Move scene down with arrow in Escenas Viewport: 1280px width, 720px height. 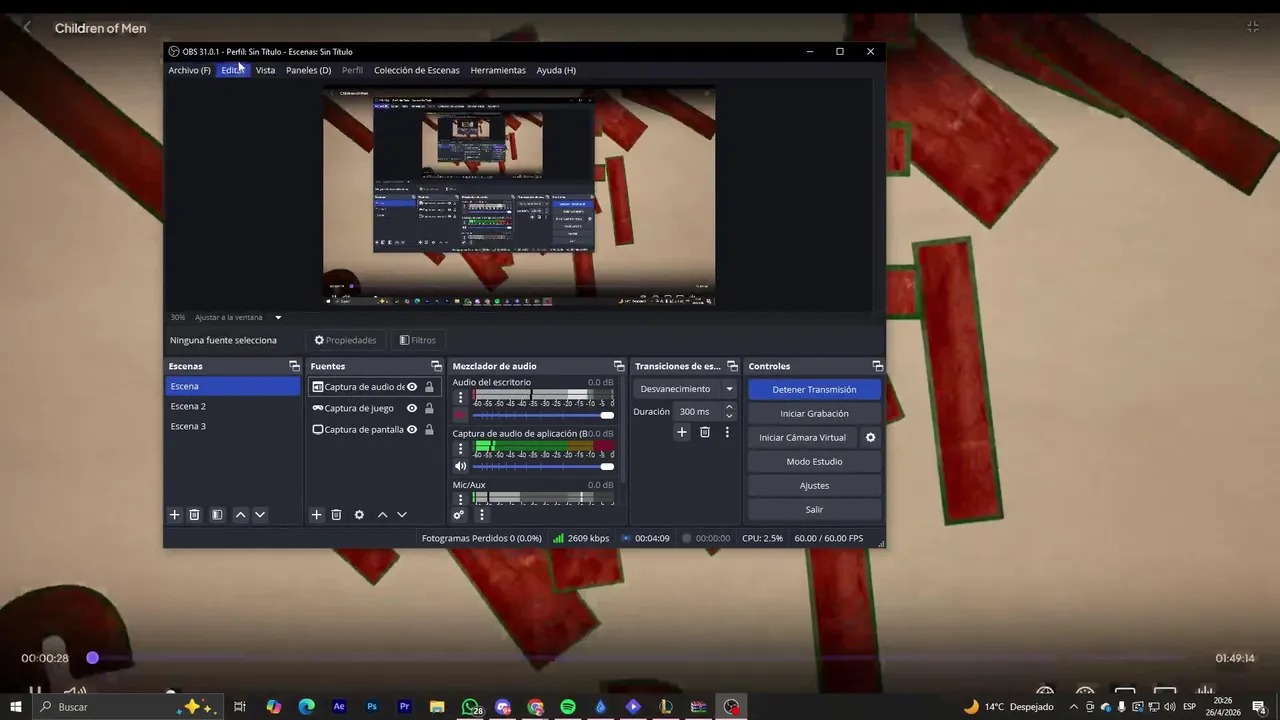tap(260, 515)
